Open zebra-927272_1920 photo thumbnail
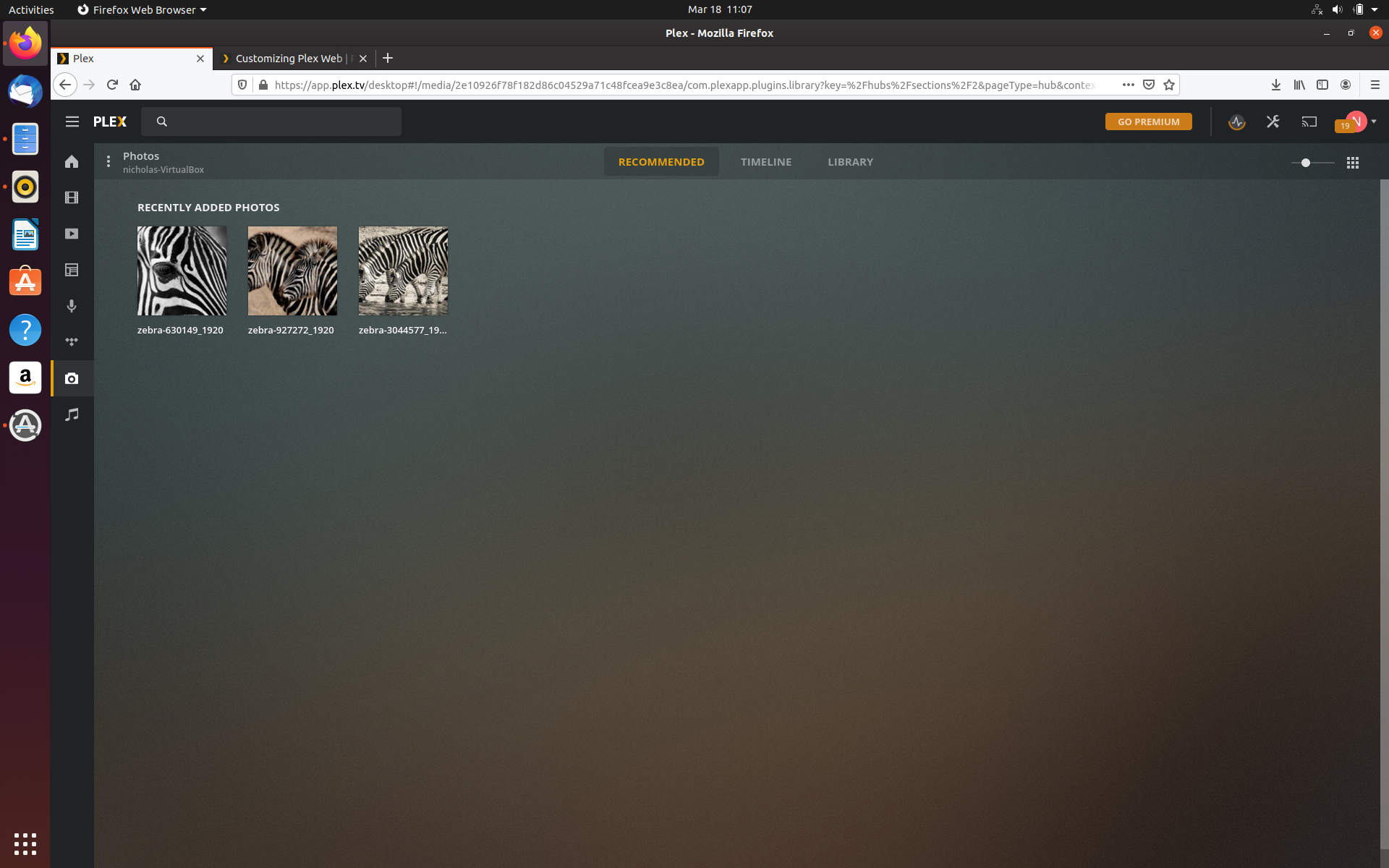1389x868 pixels. click(292, 271)
